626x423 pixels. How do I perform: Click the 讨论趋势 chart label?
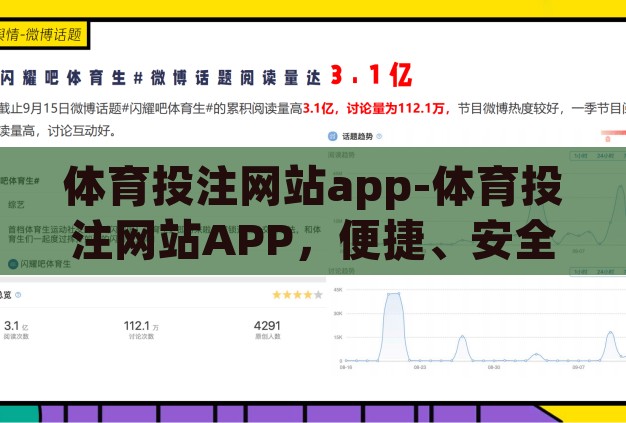pyautogui.click(x=341, y=271)
